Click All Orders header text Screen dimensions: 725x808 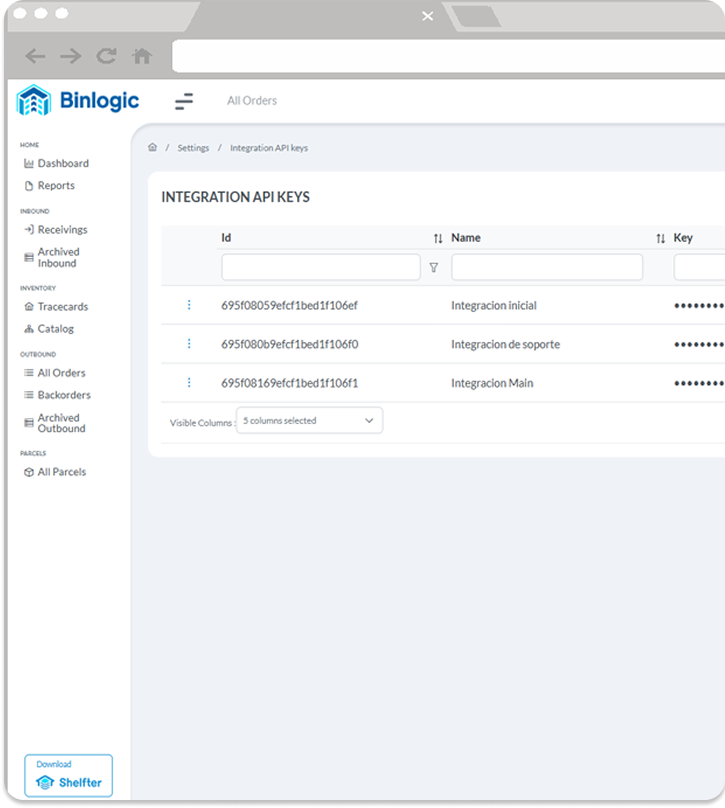point(252,100)
